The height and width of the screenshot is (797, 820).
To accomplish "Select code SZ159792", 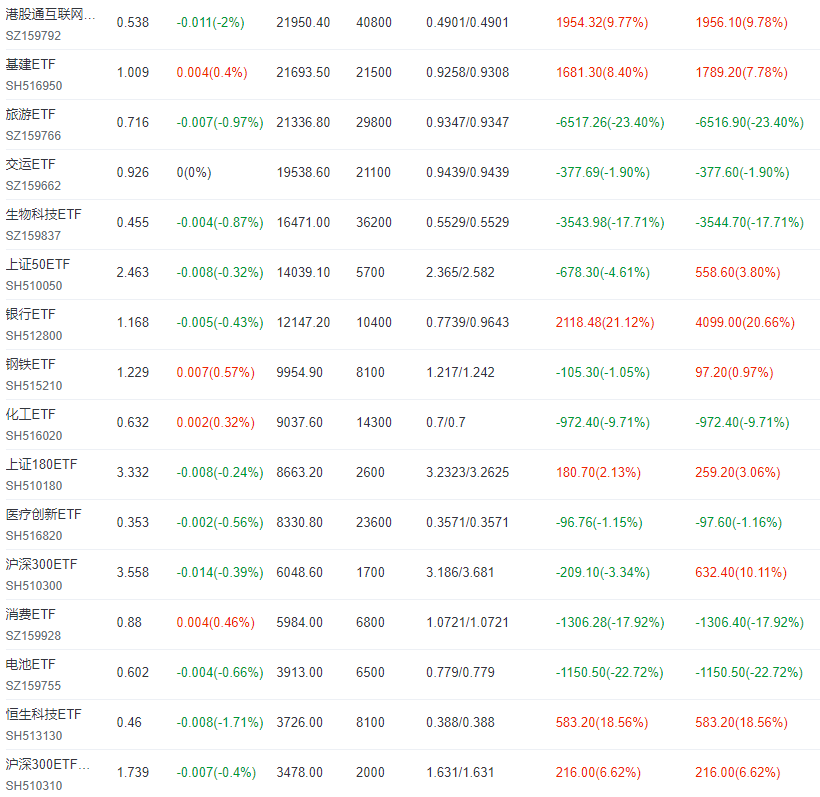I will click(33, 36).
